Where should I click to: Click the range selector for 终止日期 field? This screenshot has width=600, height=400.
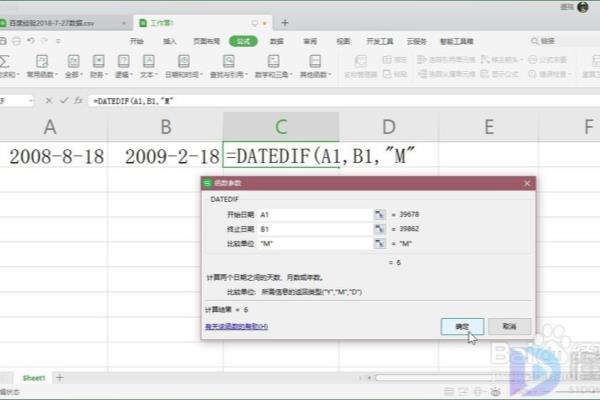pos(379,229)
